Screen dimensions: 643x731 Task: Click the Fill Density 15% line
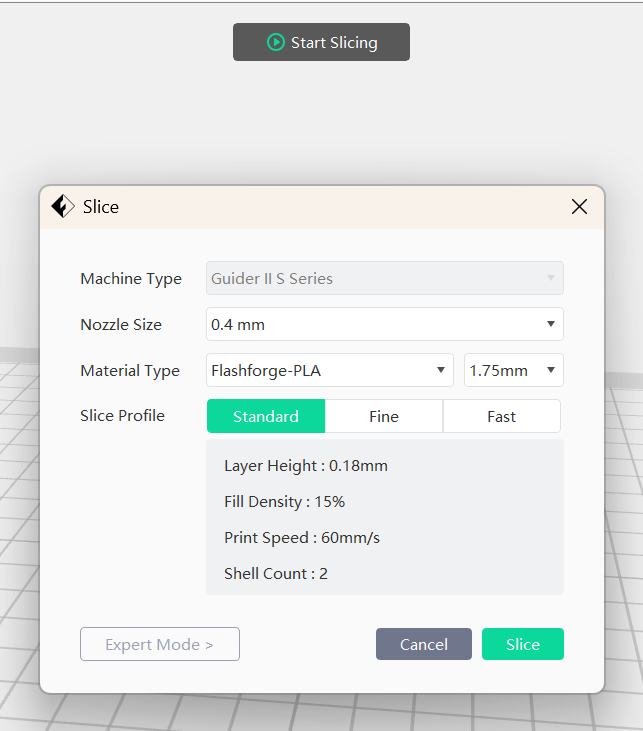tap(284, 502)
